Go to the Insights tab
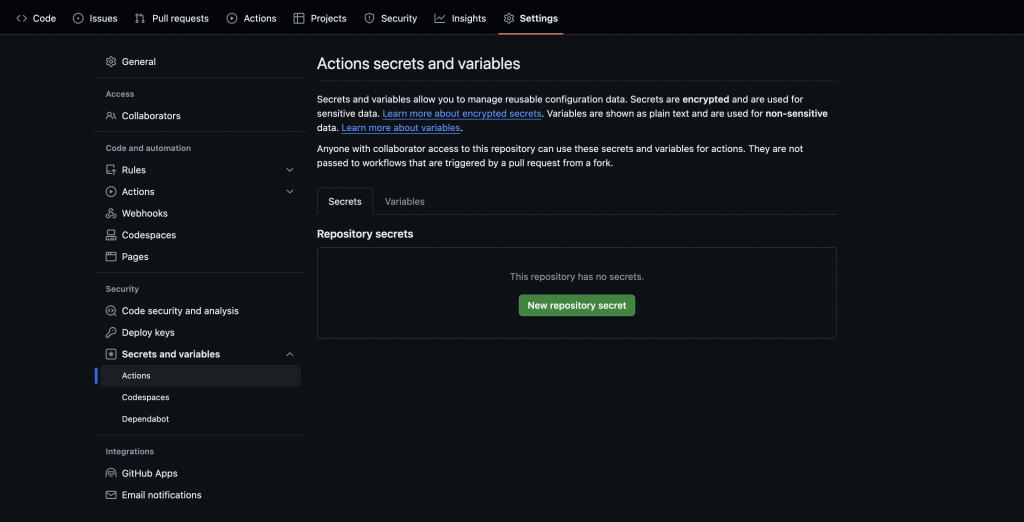 [x=460, y=18]
